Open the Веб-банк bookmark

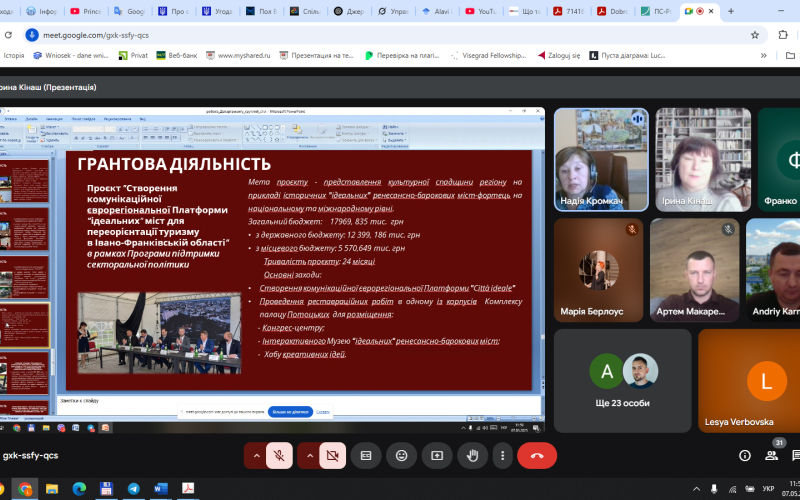pos(177,56)
